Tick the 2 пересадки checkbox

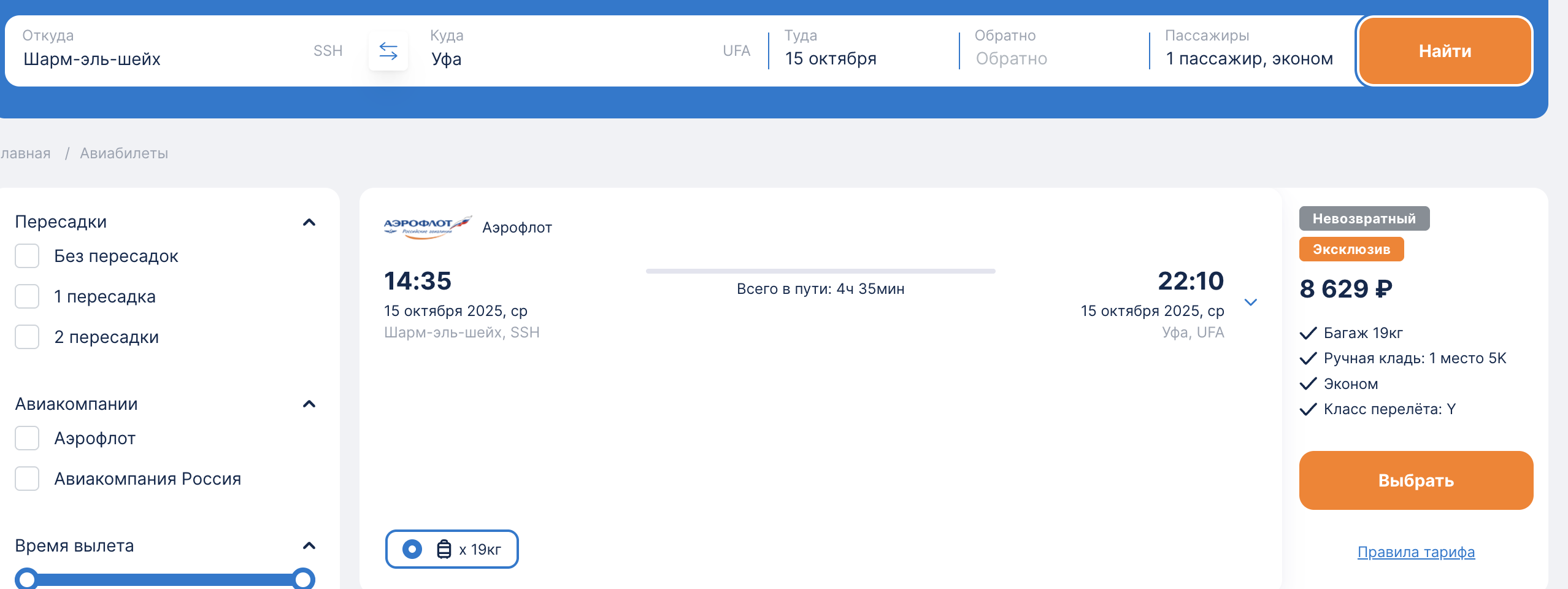pos(27,337)
